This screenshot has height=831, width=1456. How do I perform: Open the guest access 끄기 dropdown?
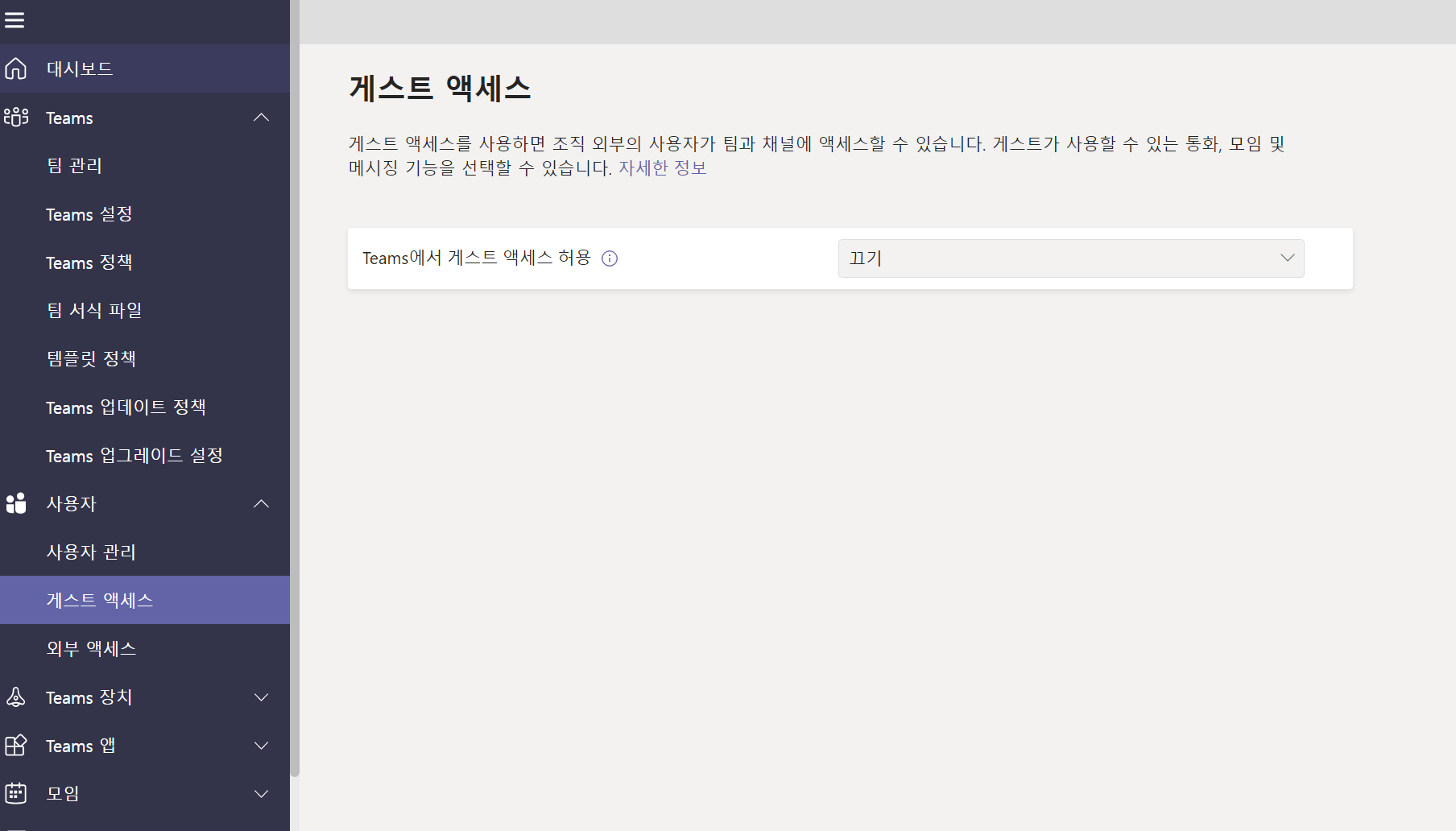(x=1071, y=258)
